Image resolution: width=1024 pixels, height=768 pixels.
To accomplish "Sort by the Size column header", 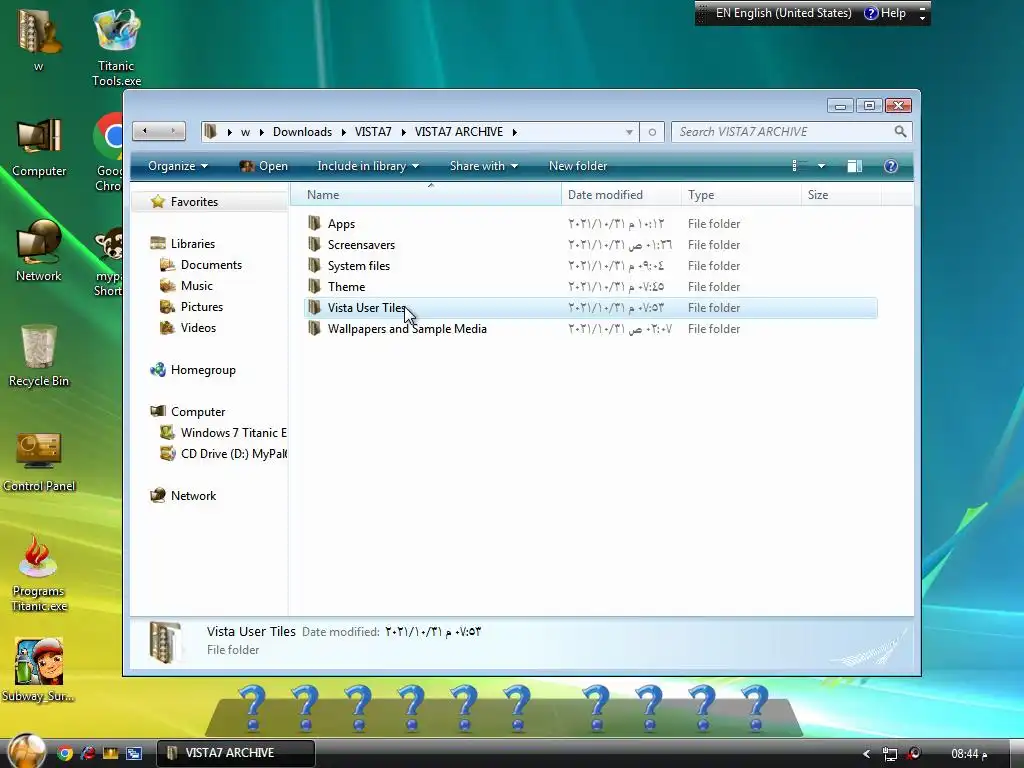I will (x=841, y=195).
